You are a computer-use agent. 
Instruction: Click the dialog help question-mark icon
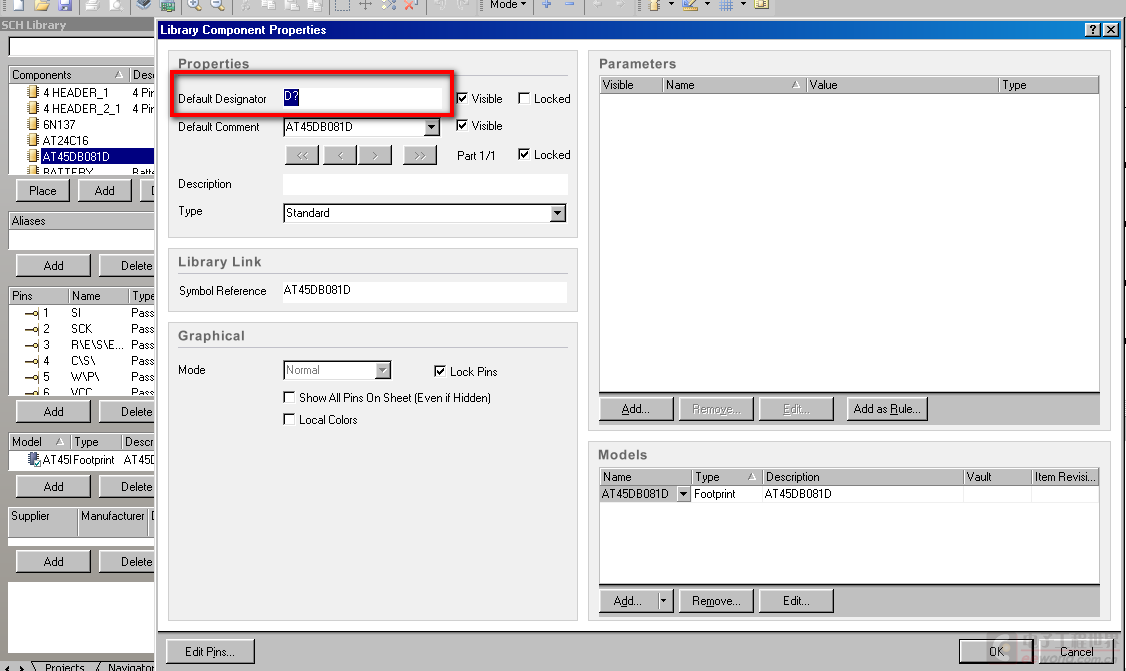click(x=1092, y=29)
